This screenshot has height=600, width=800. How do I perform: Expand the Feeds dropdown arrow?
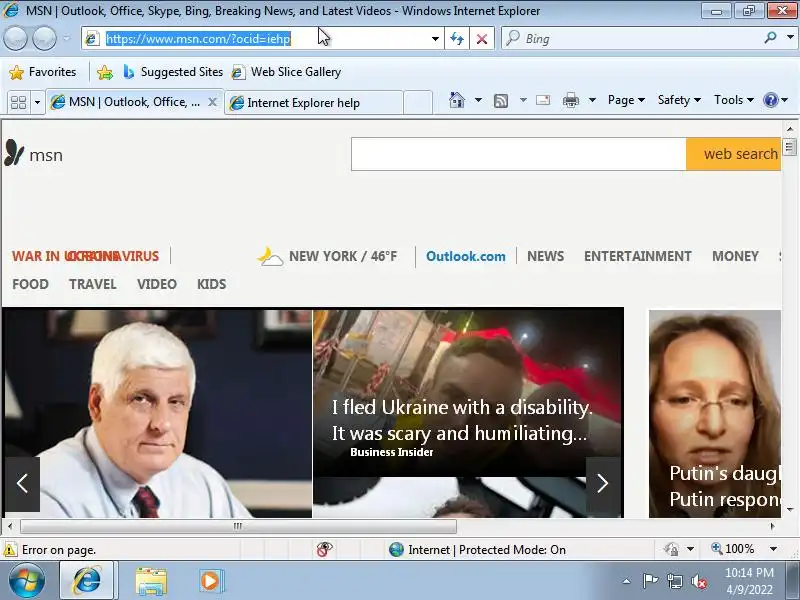pos(523,100)
